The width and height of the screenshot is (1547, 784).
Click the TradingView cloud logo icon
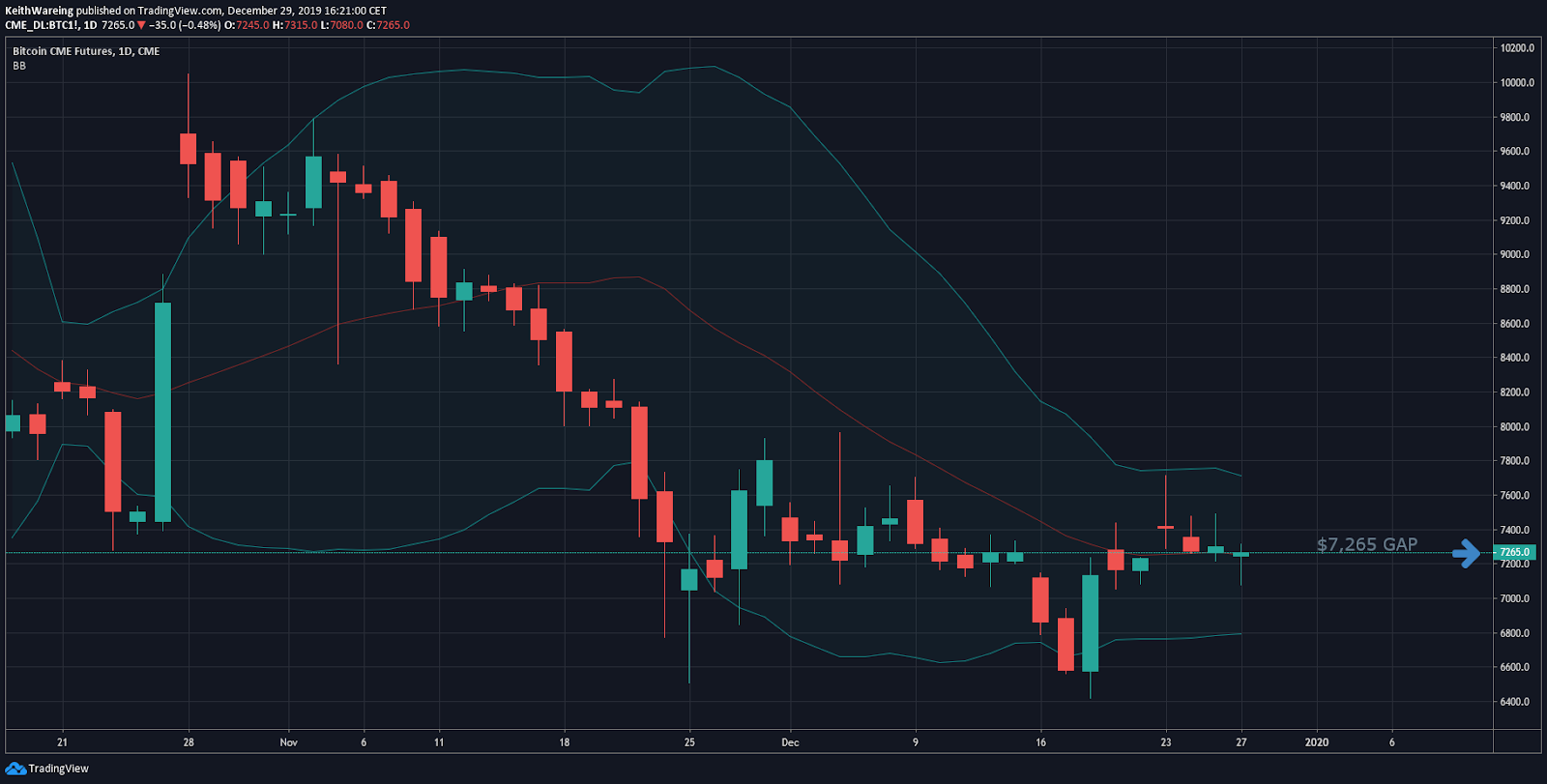click(15, 769)
